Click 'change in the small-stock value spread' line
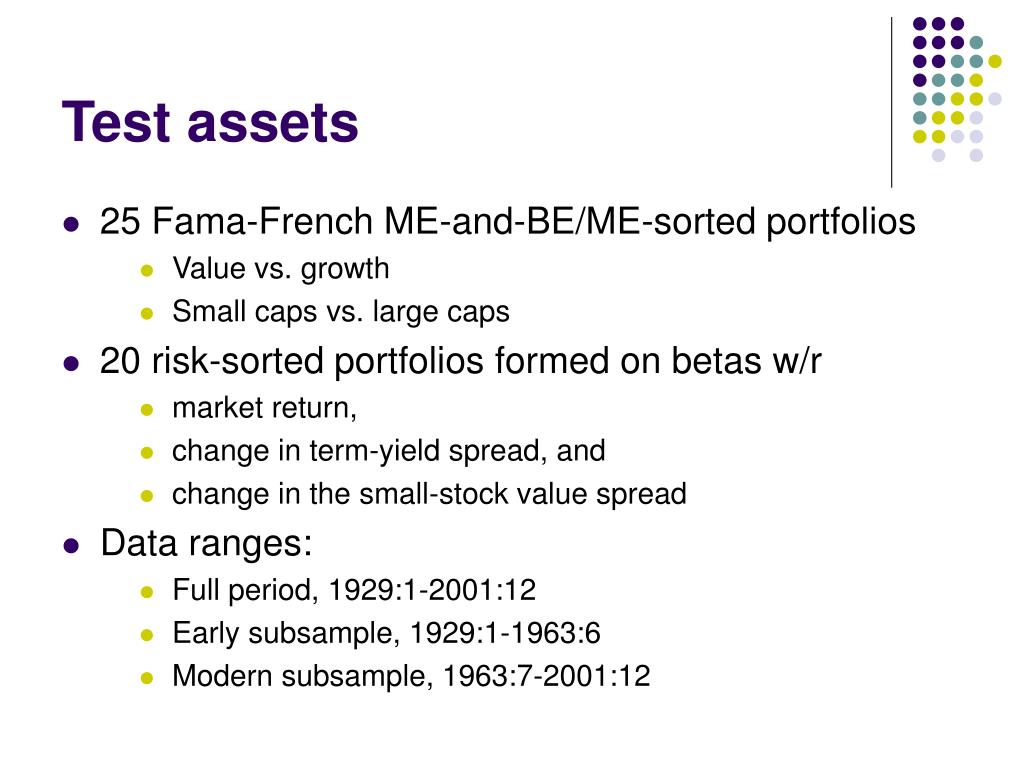This screenshot has height=768, width=1024. pos(429,494)
